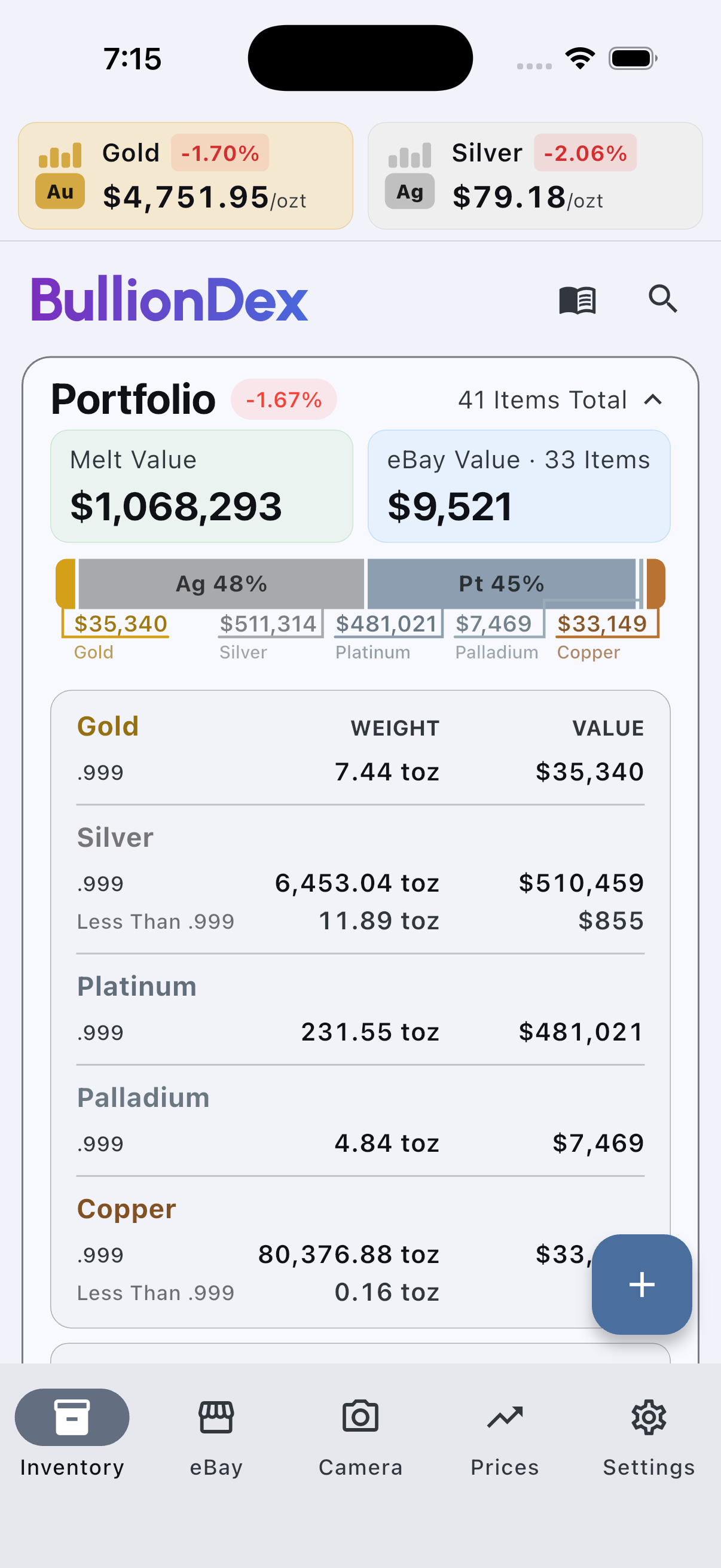721x1568 pixels.
Task: Tap the eBay Value card
Action: coord(519,486)
